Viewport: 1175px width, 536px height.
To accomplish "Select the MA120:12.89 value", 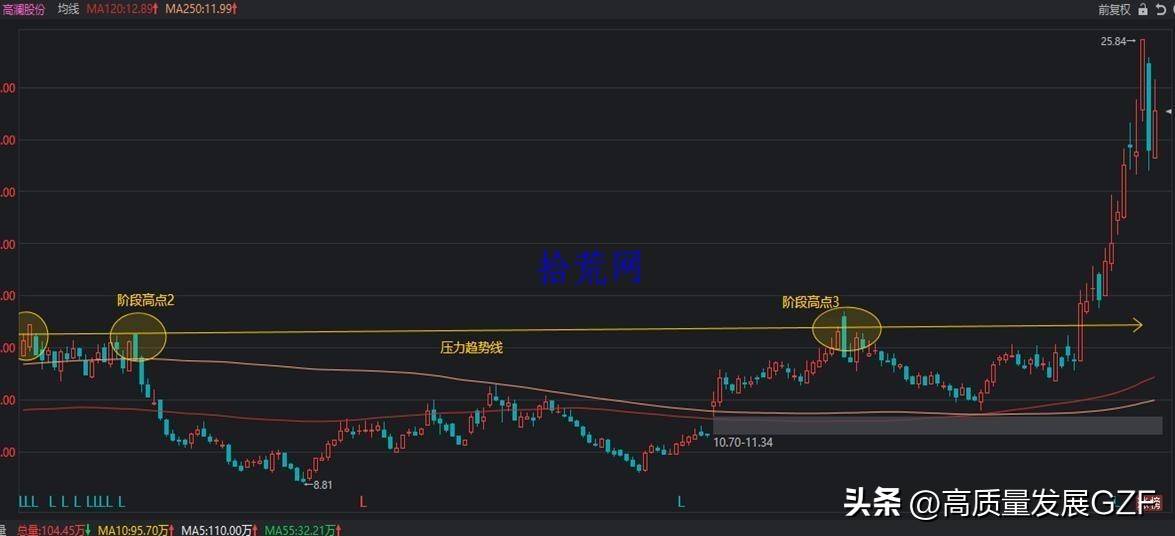I will click(120, 10).
